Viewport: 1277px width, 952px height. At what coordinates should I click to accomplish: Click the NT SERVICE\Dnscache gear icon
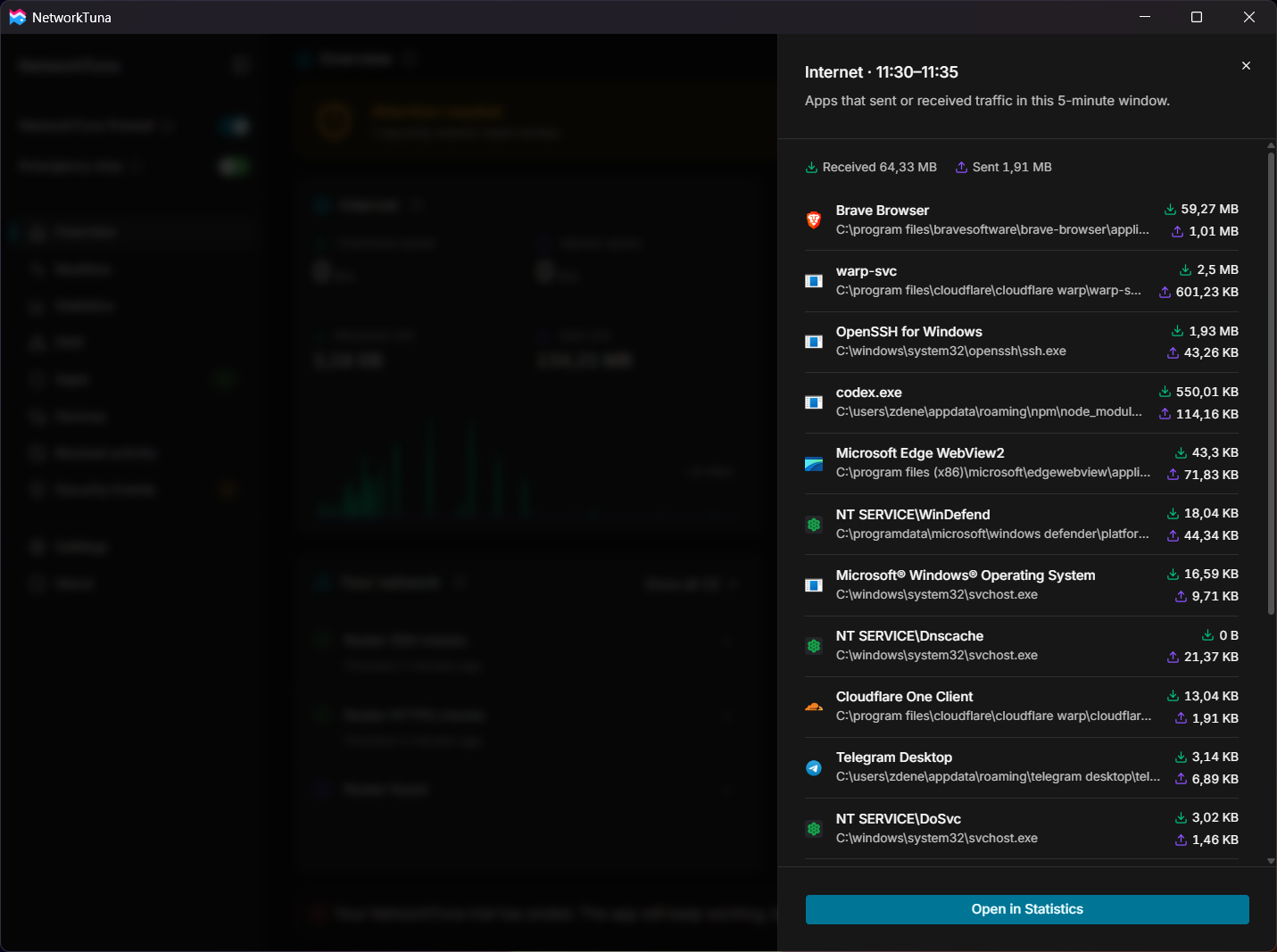tap(814, 646)
